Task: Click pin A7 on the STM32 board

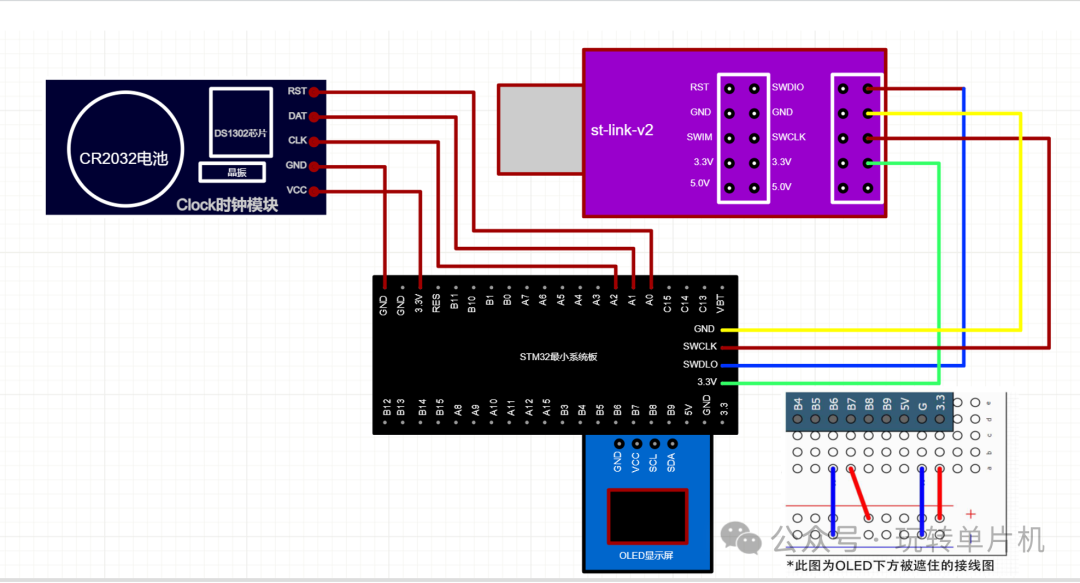Action: tap(525, 300)
